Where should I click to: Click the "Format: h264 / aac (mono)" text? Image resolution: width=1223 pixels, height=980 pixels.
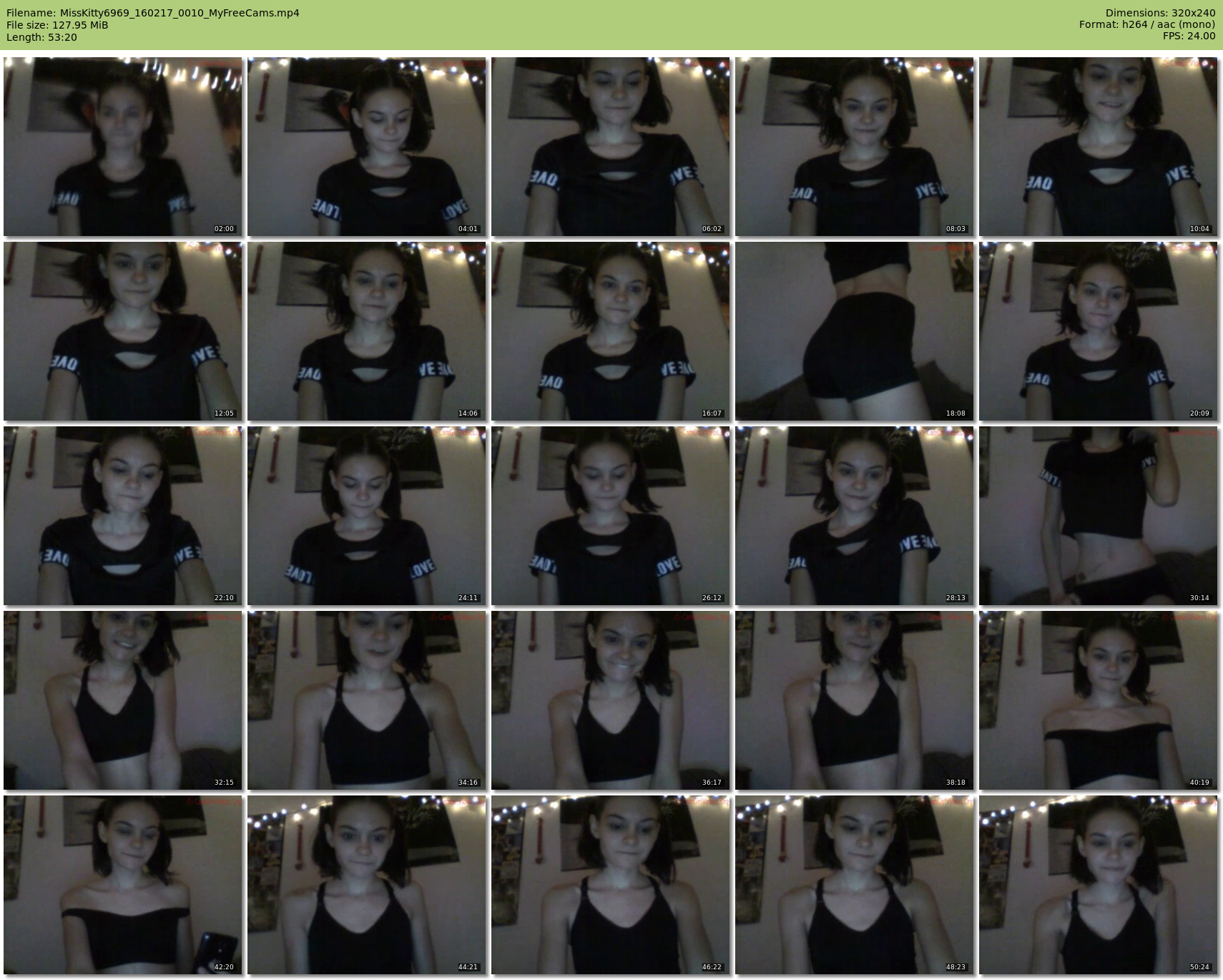tap(1147, 25)
